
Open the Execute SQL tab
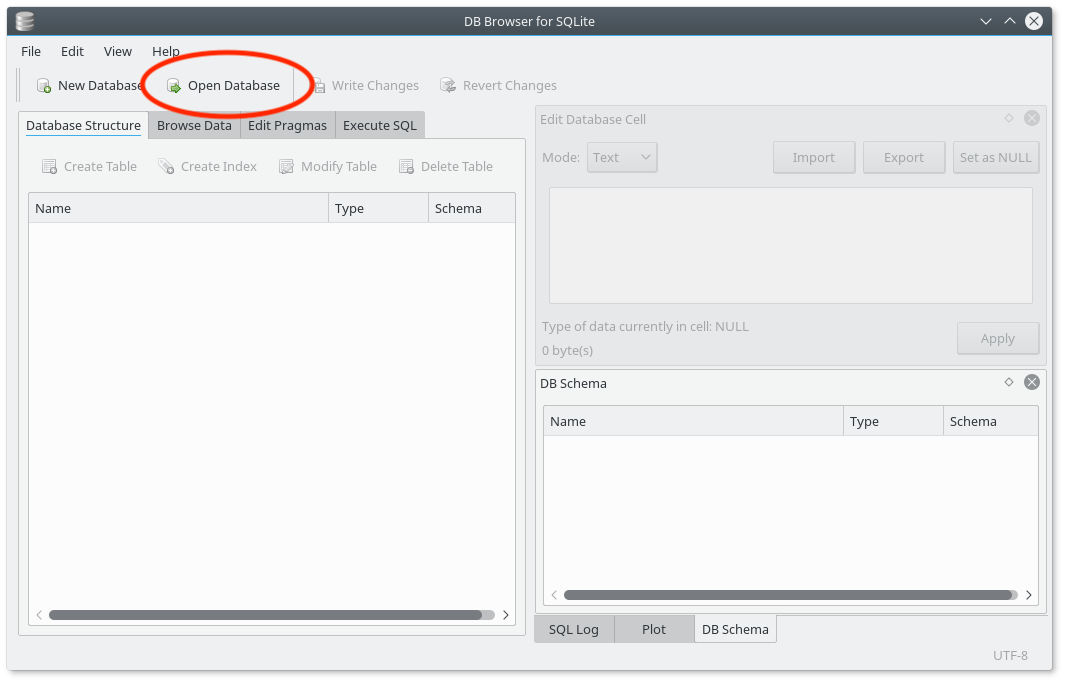pos(379,125)
